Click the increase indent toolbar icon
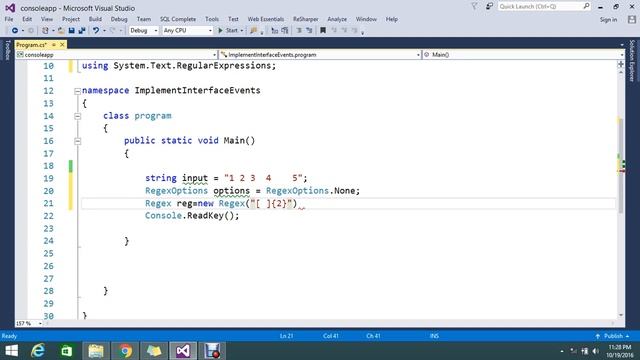The height and width of the screenshot is (360, 640). [309, 31]
